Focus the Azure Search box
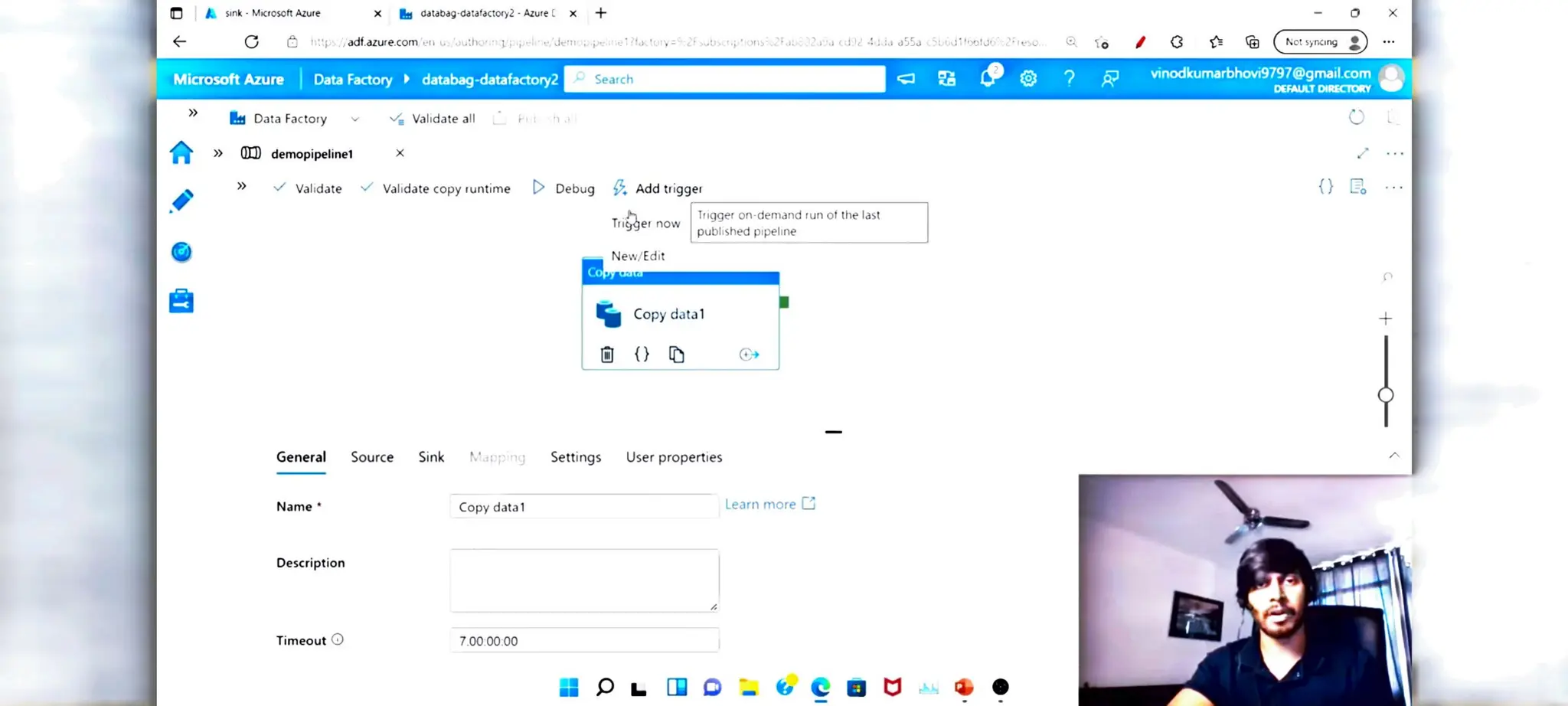This screenshot has width=1568, height=706. click(725, 79)
